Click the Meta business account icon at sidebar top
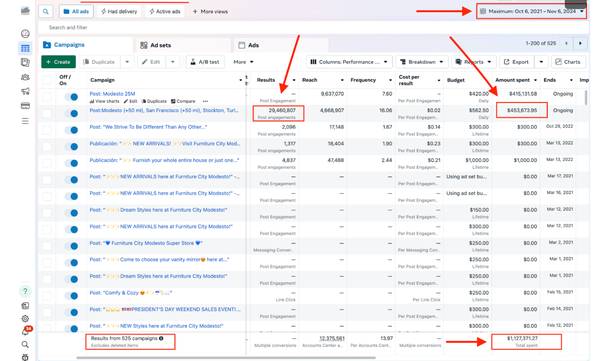The height and width of the screenshot is (361, 600). pos(25,11)
